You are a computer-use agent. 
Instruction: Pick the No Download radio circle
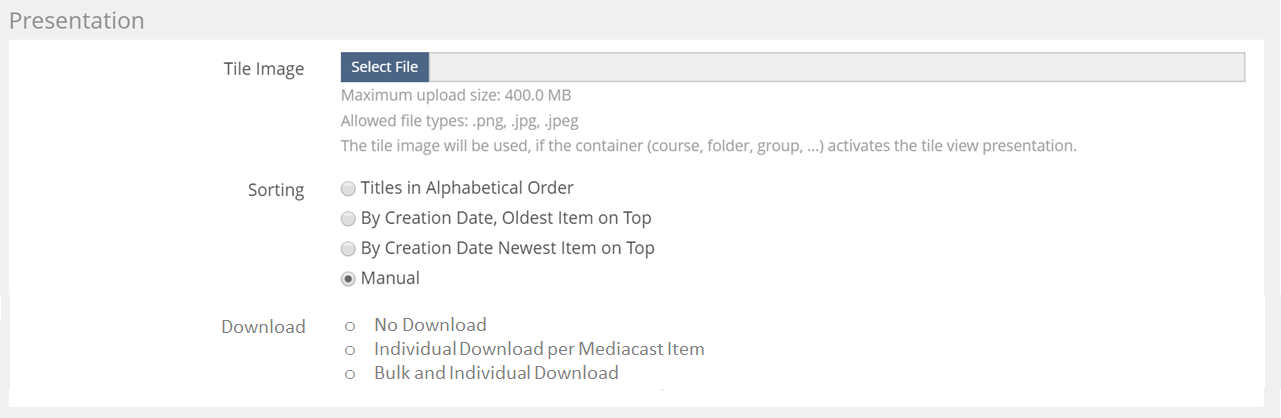[350, 326]
